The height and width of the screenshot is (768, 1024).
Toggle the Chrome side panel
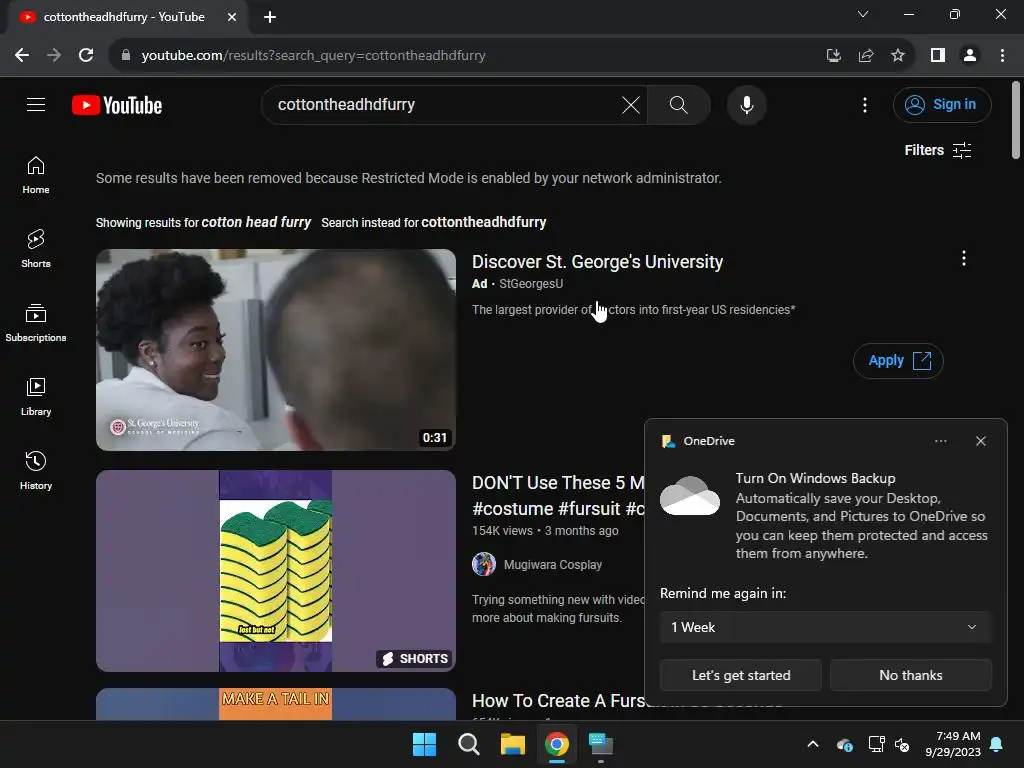tap(938, 56)
